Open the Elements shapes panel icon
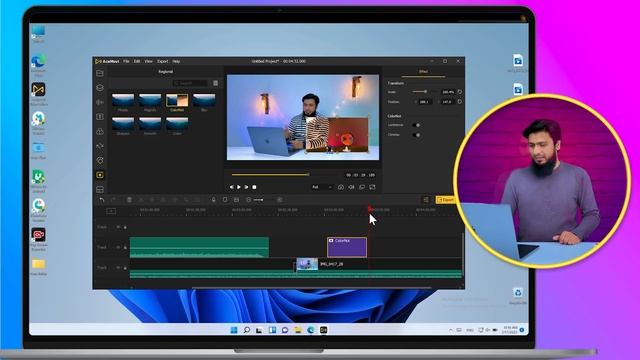Image resolution: width=640 pixels, height=360 pixels. (100, 131)
